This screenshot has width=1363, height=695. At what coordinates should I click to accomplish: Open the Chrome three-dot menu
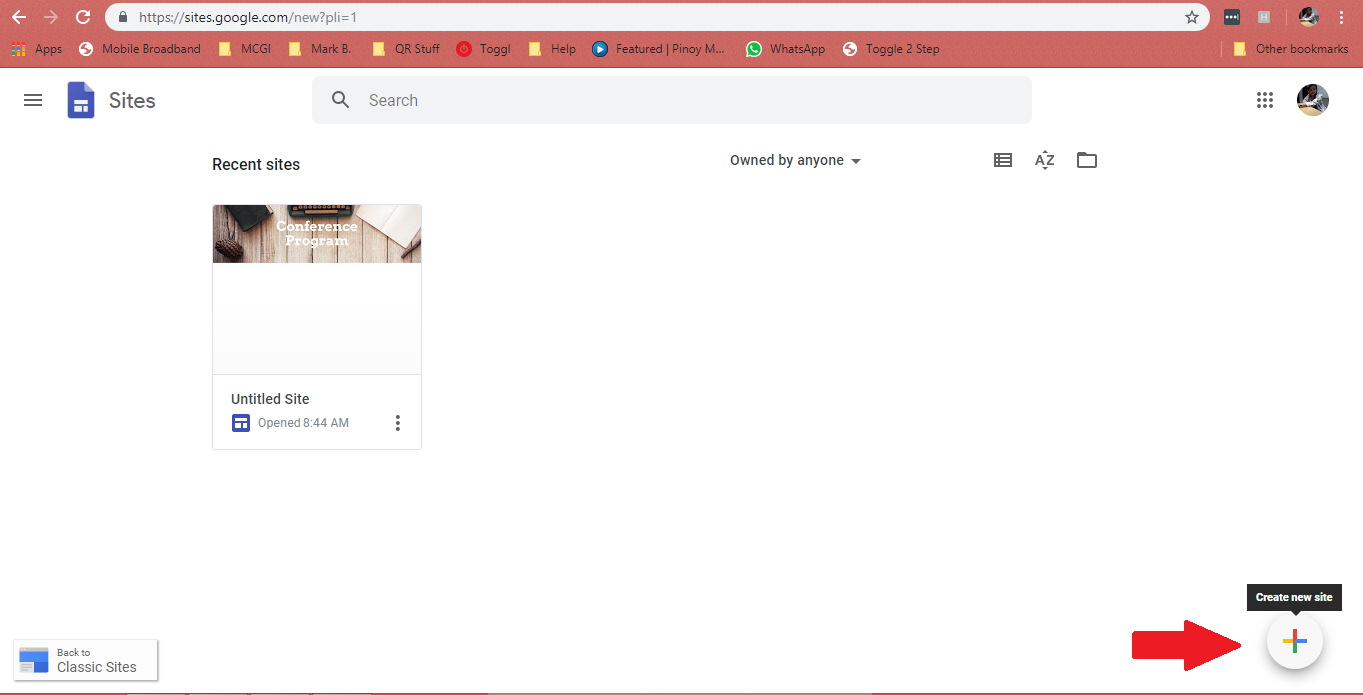click(1341, 17)
